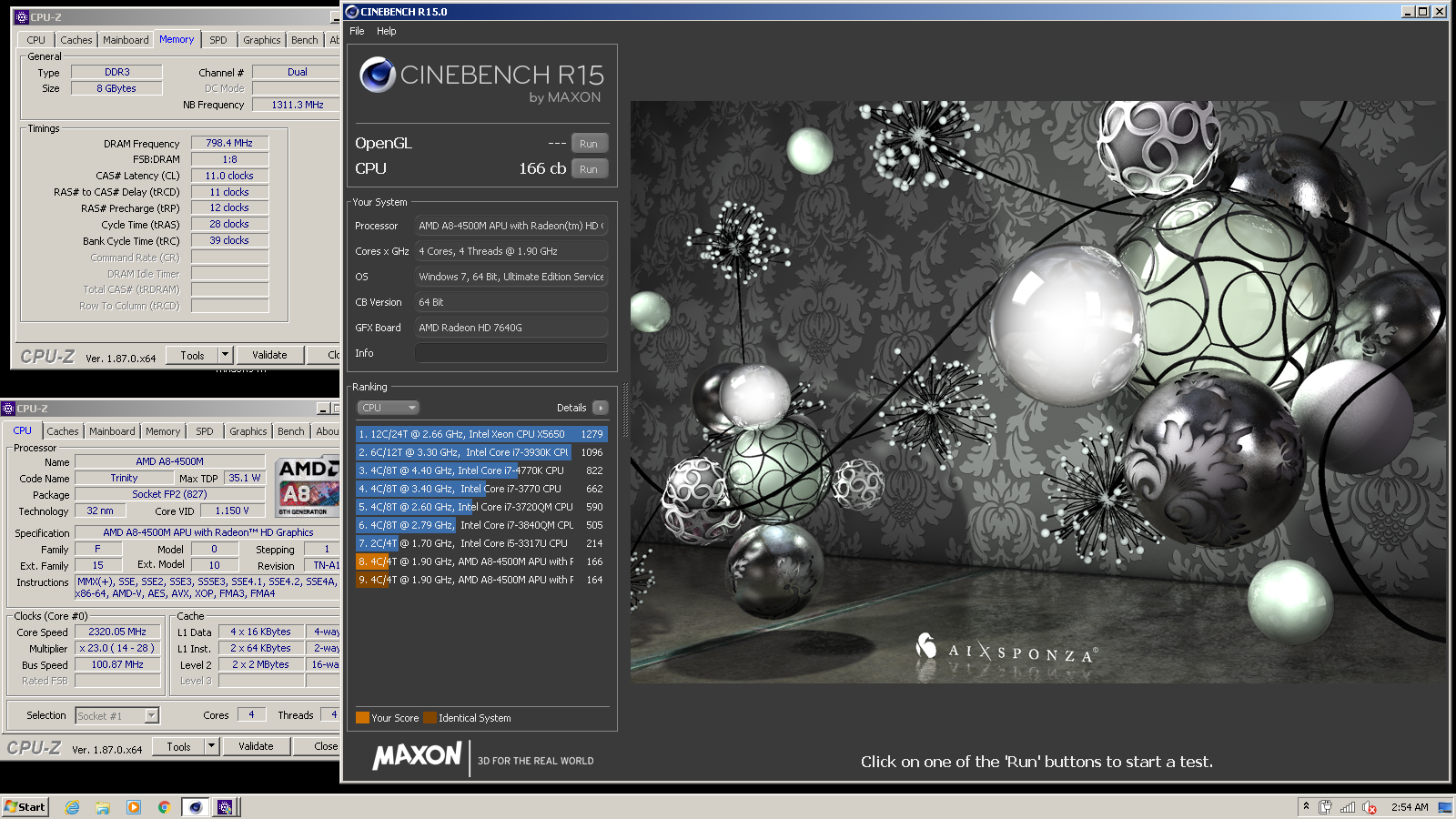Open Caches tab in lower CPU-Z window
Image resolution: width=1456 pixels, height=819 pixels.
pyautogui.click(x=63, y=431)
